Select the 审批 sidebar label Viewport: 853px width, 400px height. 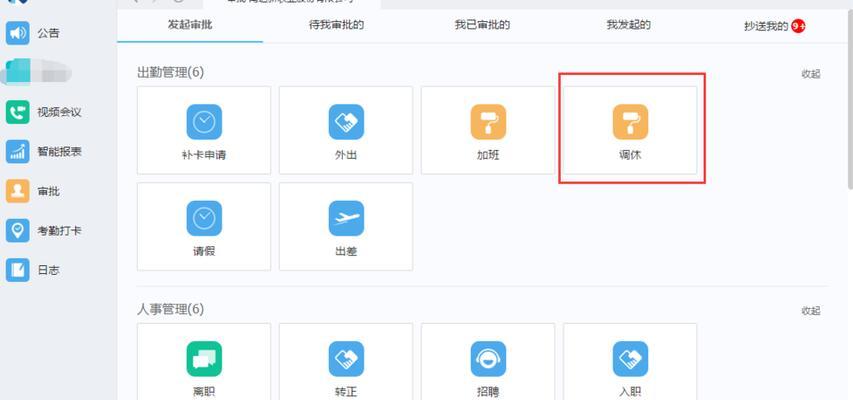[48, 191]
